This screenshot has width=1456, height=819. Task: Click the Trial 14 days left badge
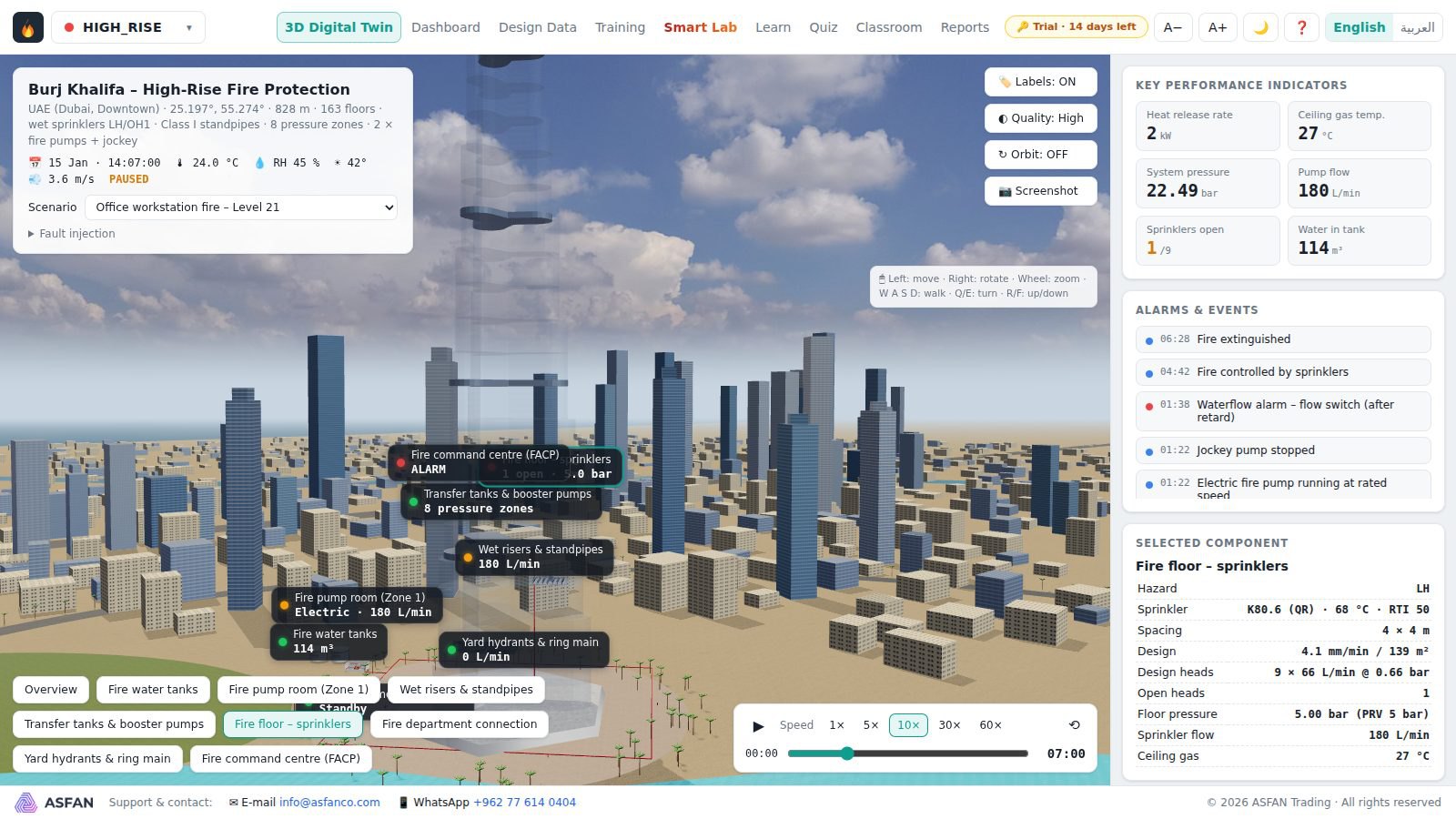[1076, 27]
